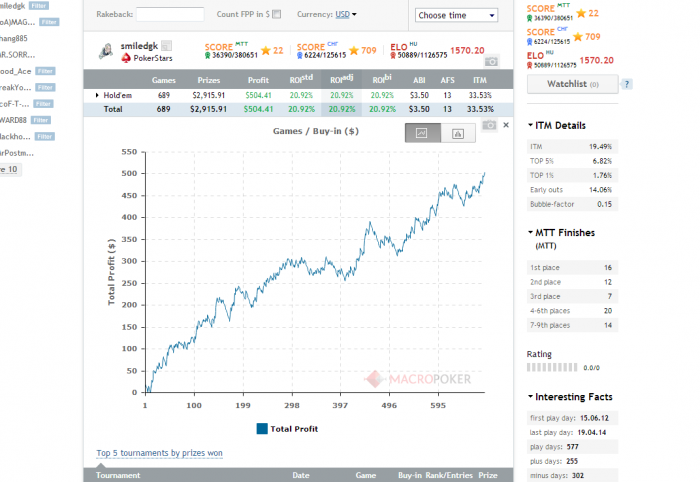The image size is (700, 482).
Task: Expand the Hold'em row arrow
Action: 97,95
